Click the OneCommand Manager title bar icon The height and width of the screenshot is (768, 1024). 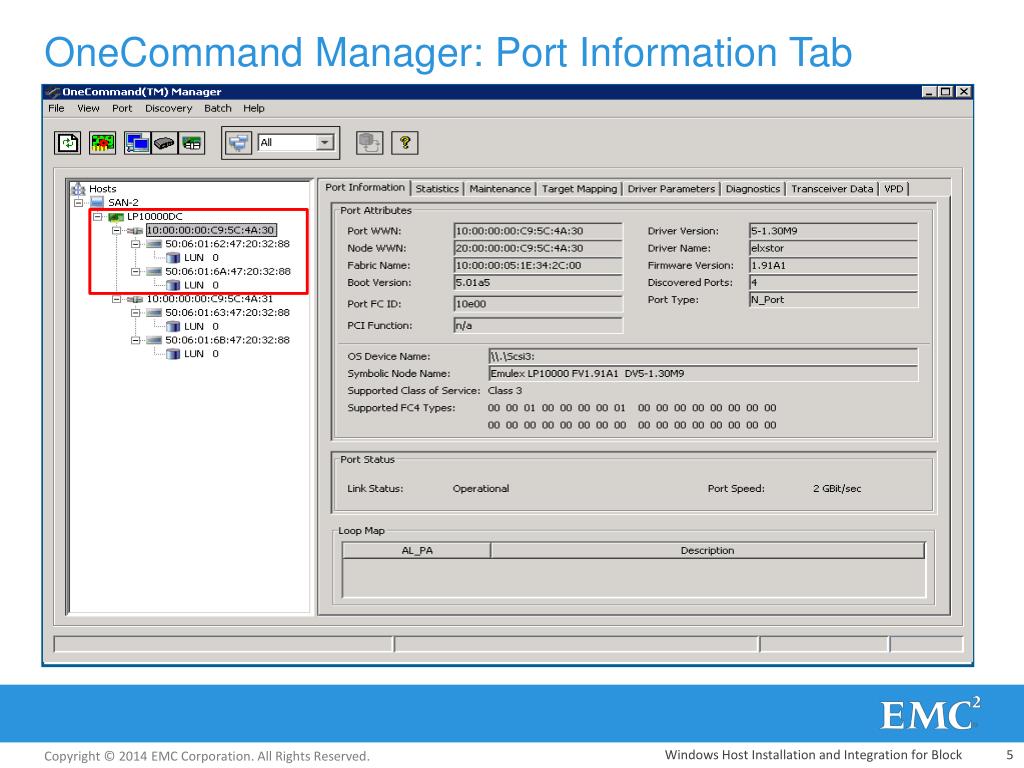pyautogui.click(x=54, y=92)
